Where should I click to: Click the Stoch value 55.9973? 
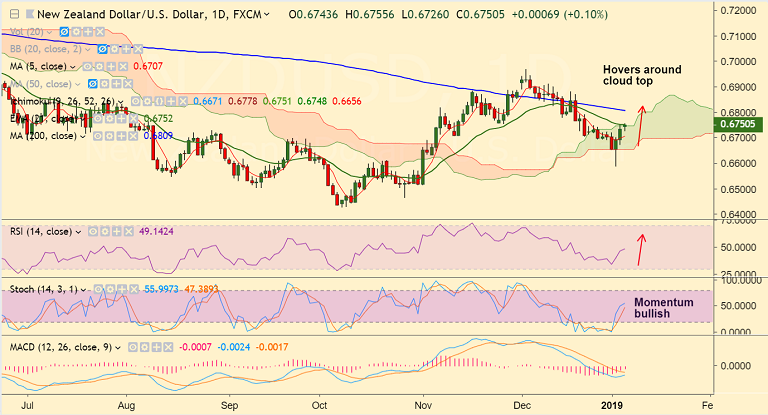(x=162, y=289)
